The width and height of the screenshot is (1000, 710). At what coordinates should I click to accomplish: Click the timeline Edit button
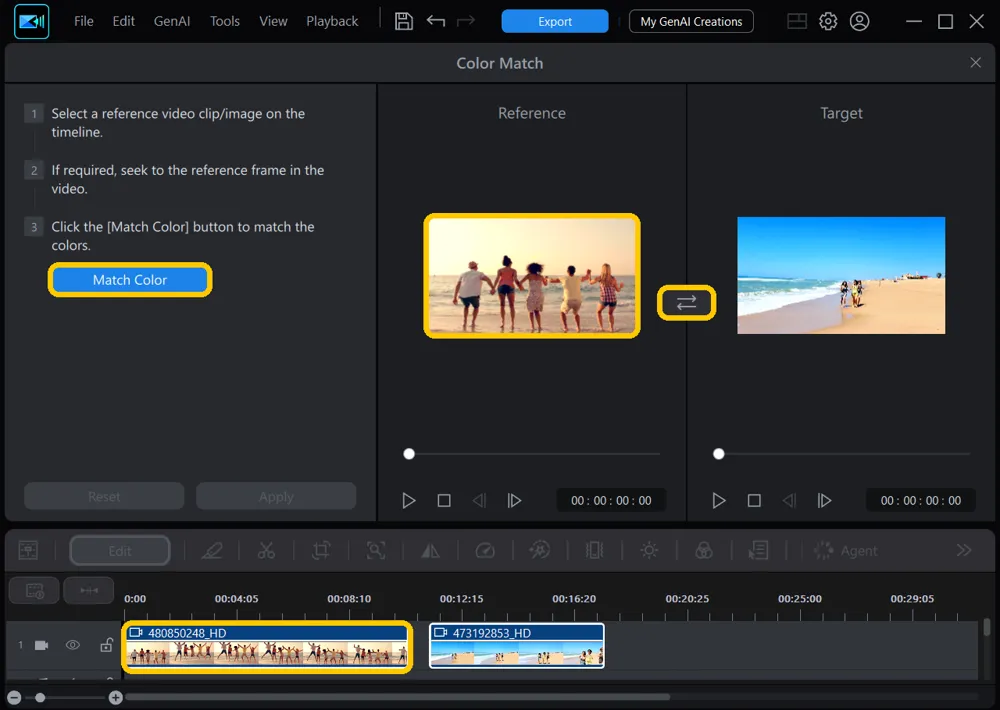tap(120, 551)
